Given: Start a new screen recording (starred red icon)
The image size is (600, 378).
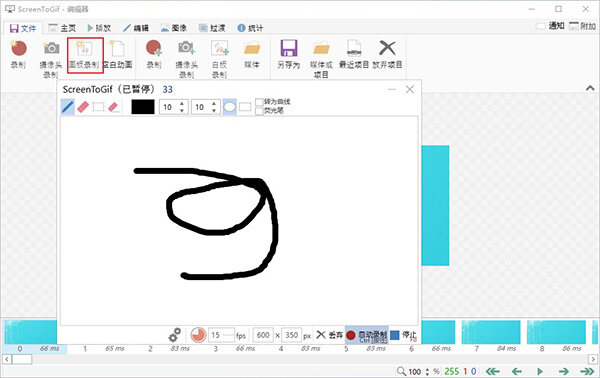Looking at the screenshot, I should pyautogui.click(x=18, y=55).
